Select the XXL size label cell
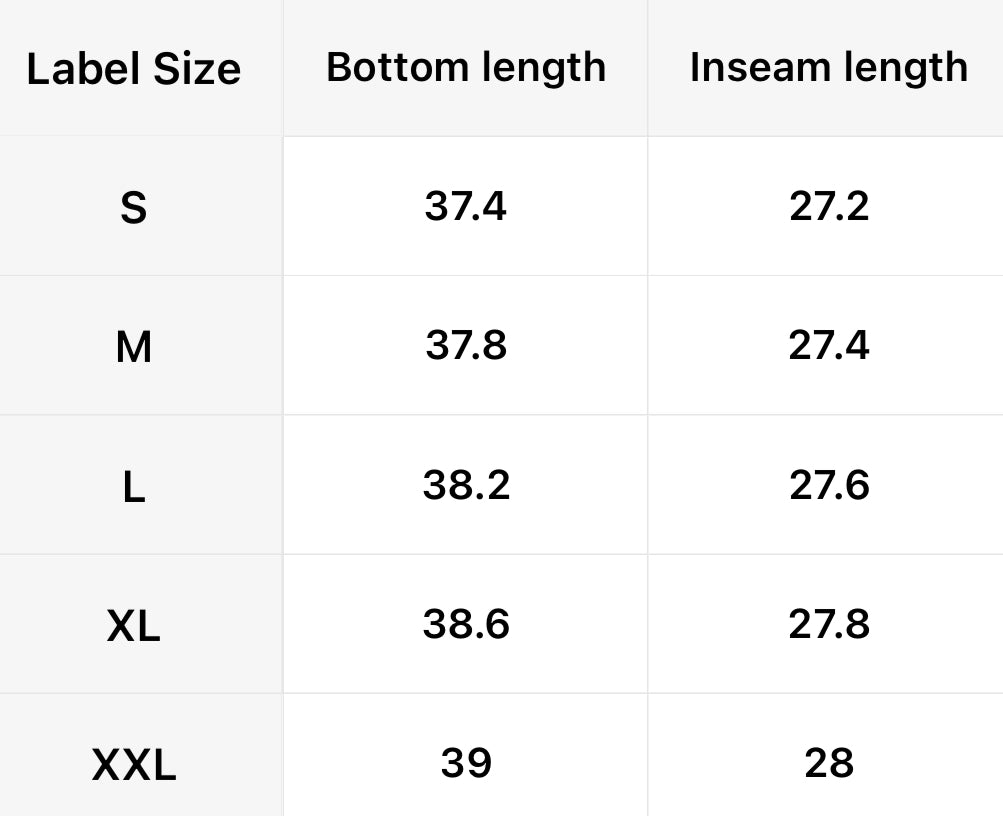The width and height of the screenshot is (1003, 816). tap(134, 765)
